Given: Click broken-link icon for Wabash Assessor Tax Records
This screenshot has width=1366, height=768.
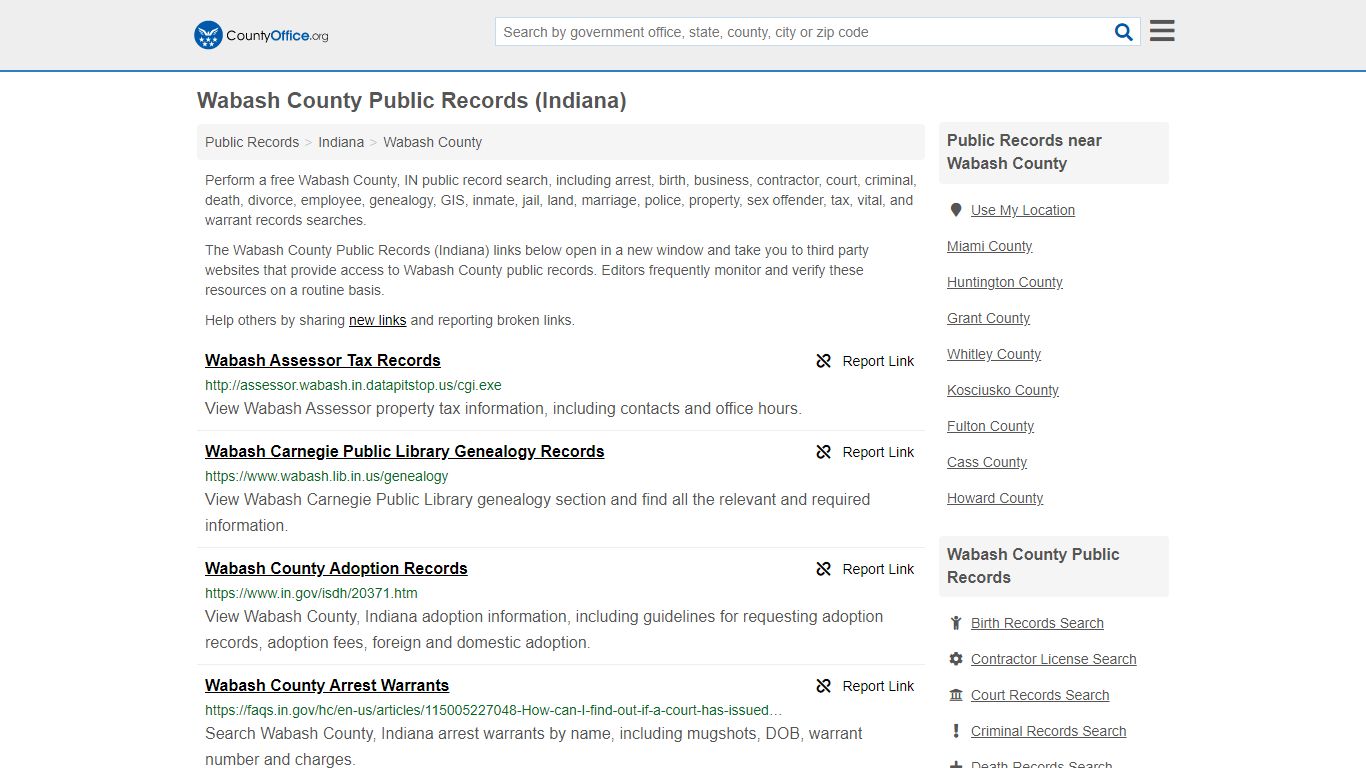Looking at the screenshot, I should point(824,361).
